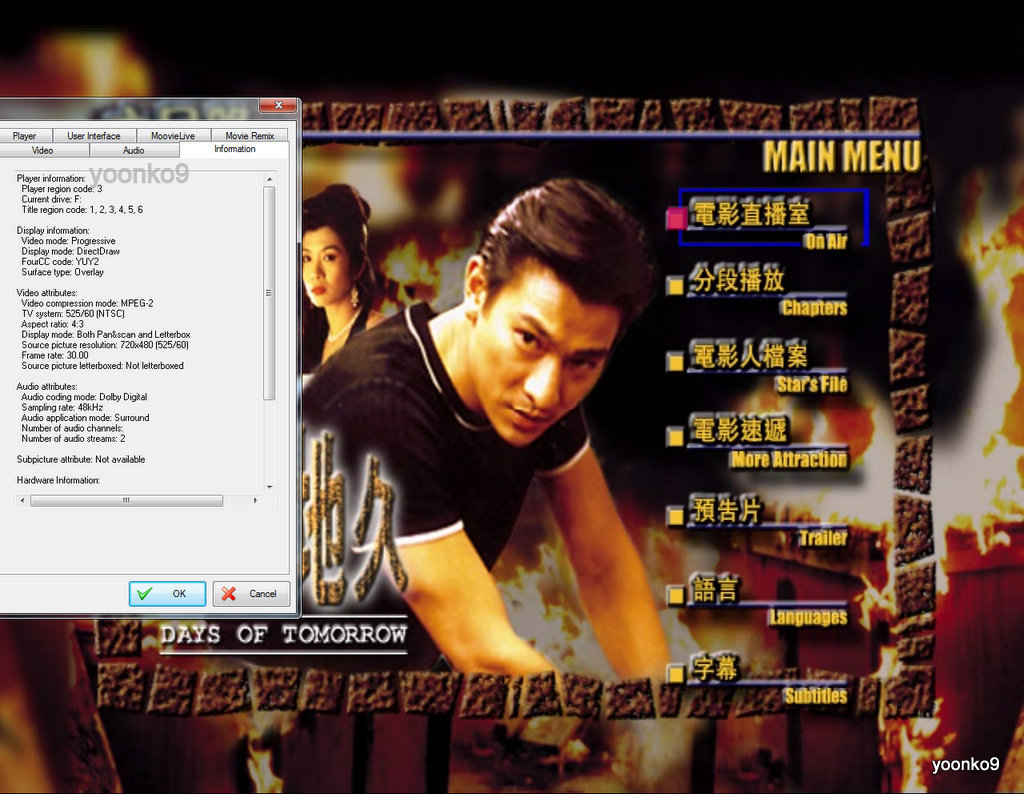The image size is (1024, 794).
Task: Open the Subtitles menu item
Action: coord(769,679)
